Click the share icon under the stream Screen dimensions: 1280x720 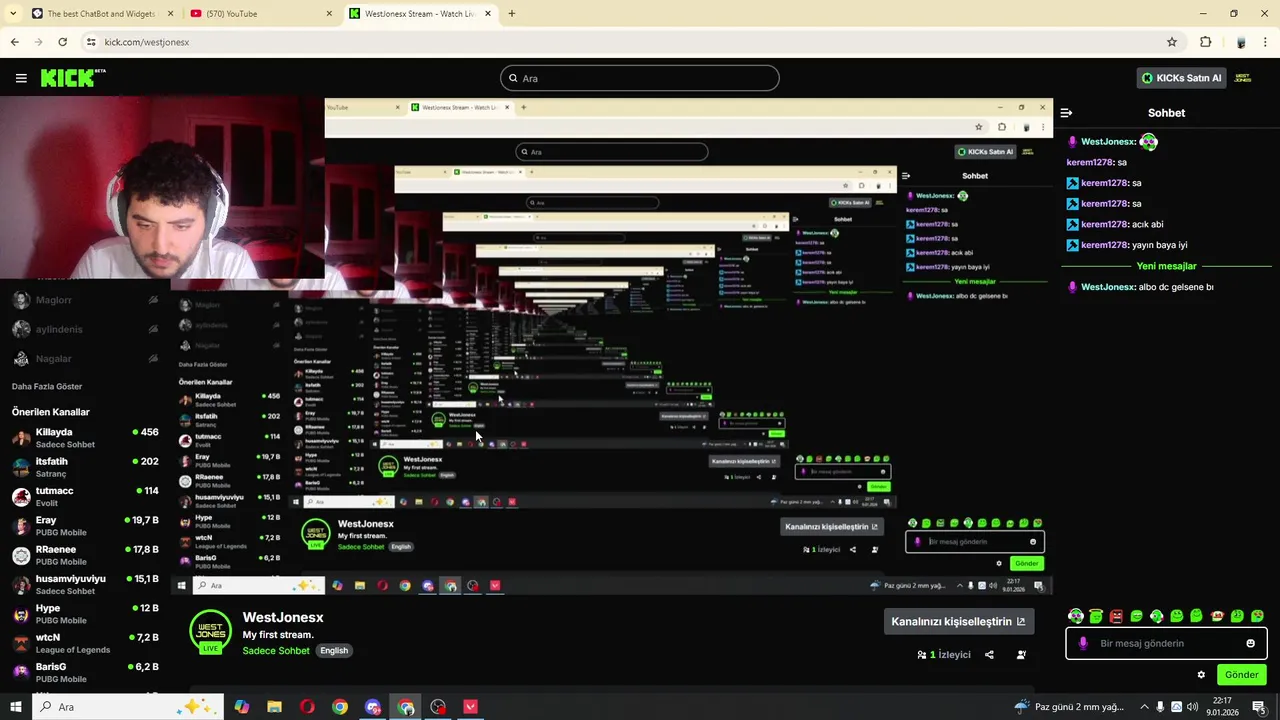click(989, 655)
